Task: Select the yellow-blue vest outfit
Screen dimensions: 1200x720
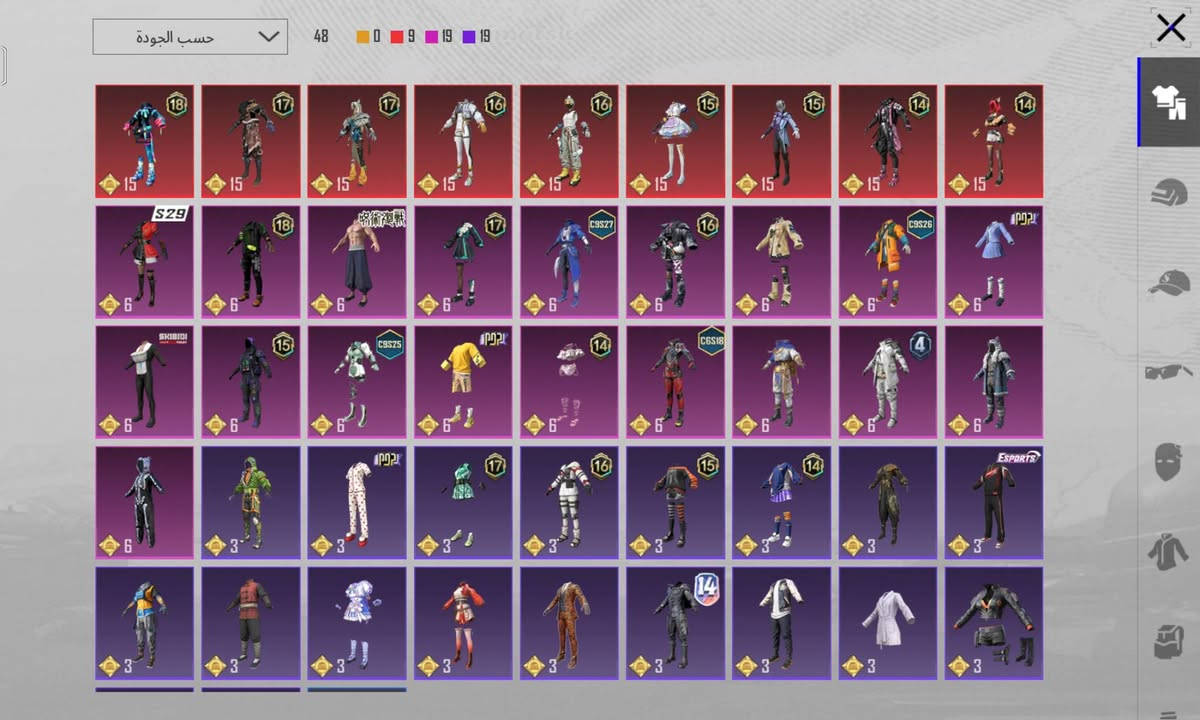Action: [x=145, y=624]
